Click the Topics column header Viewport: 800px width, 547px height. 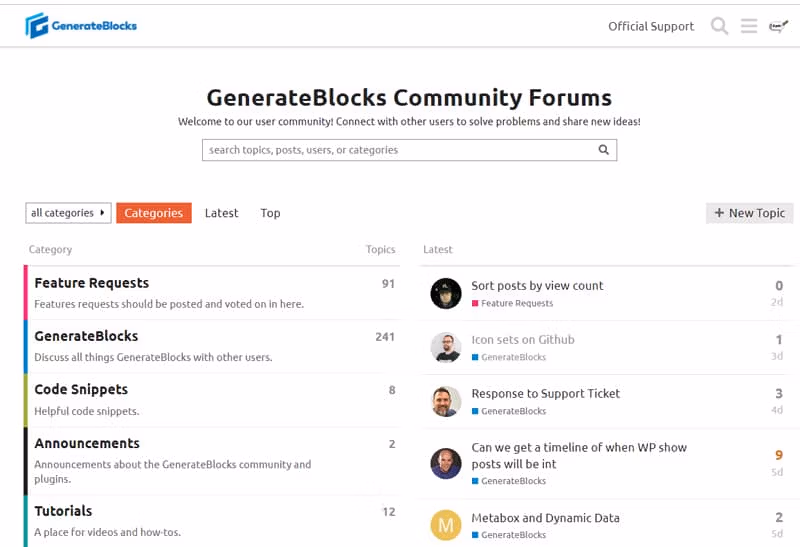tap(380, 250)
